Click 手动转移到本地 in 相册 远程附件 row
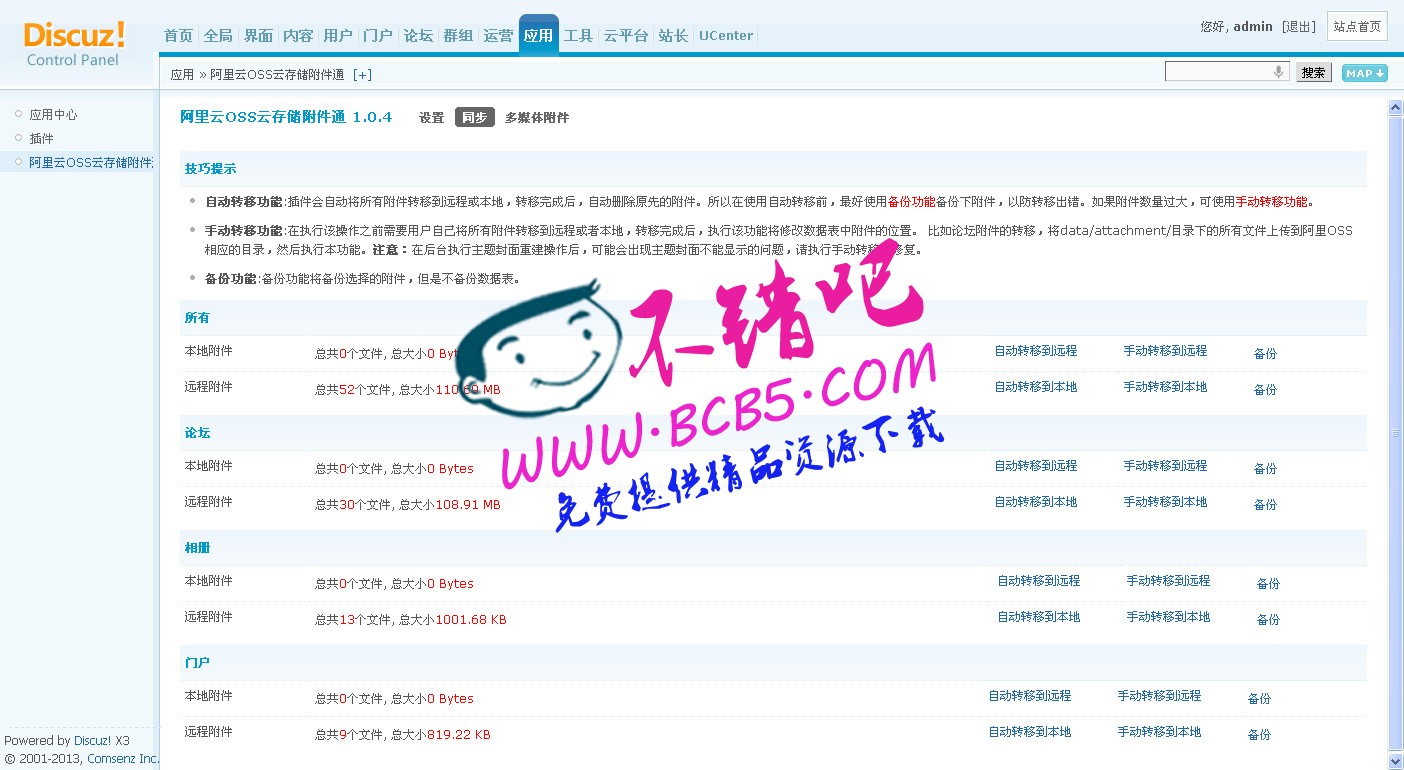 pos(1168,617)
